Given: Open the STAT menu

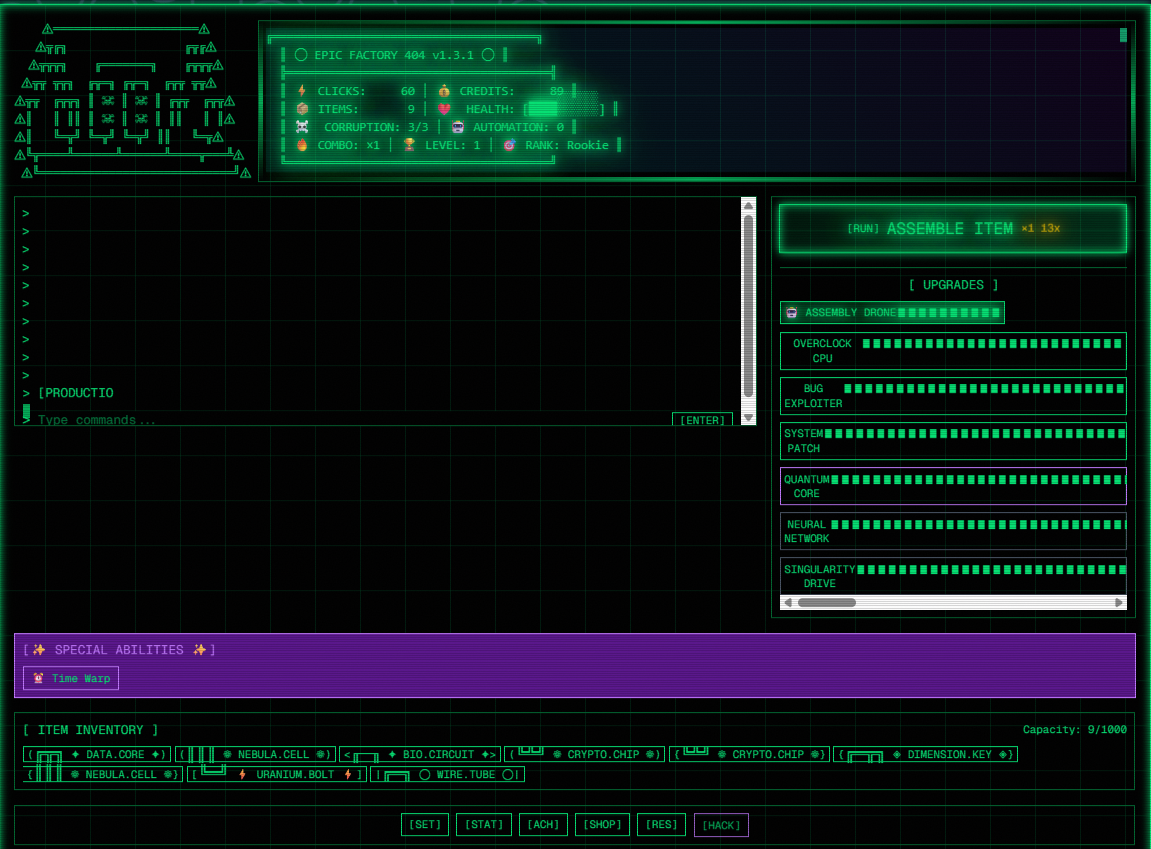Looking at the screenshot, I should click(484, 825).
